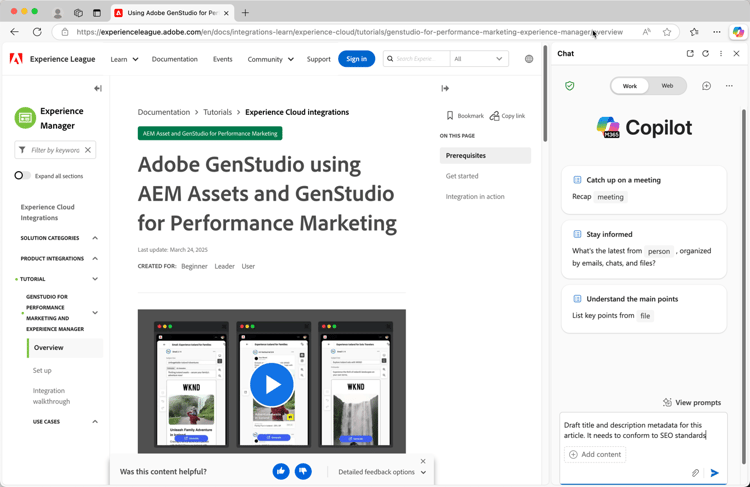Open the Documentation nav item
Viewport: 750px width, 487px height.
pyautogui.click(x=175, y=59)
